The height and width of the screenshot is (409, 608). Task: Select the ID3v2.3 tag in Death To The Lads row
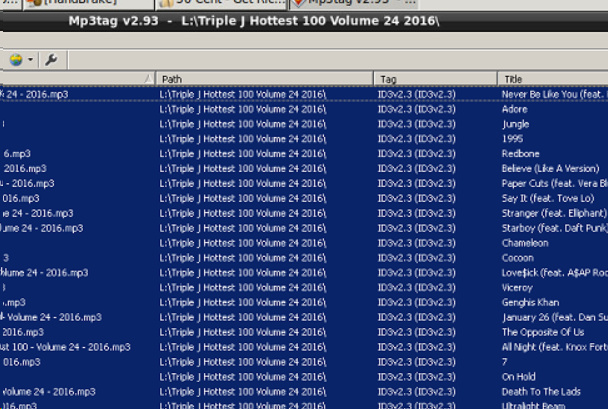click(417, 392)
